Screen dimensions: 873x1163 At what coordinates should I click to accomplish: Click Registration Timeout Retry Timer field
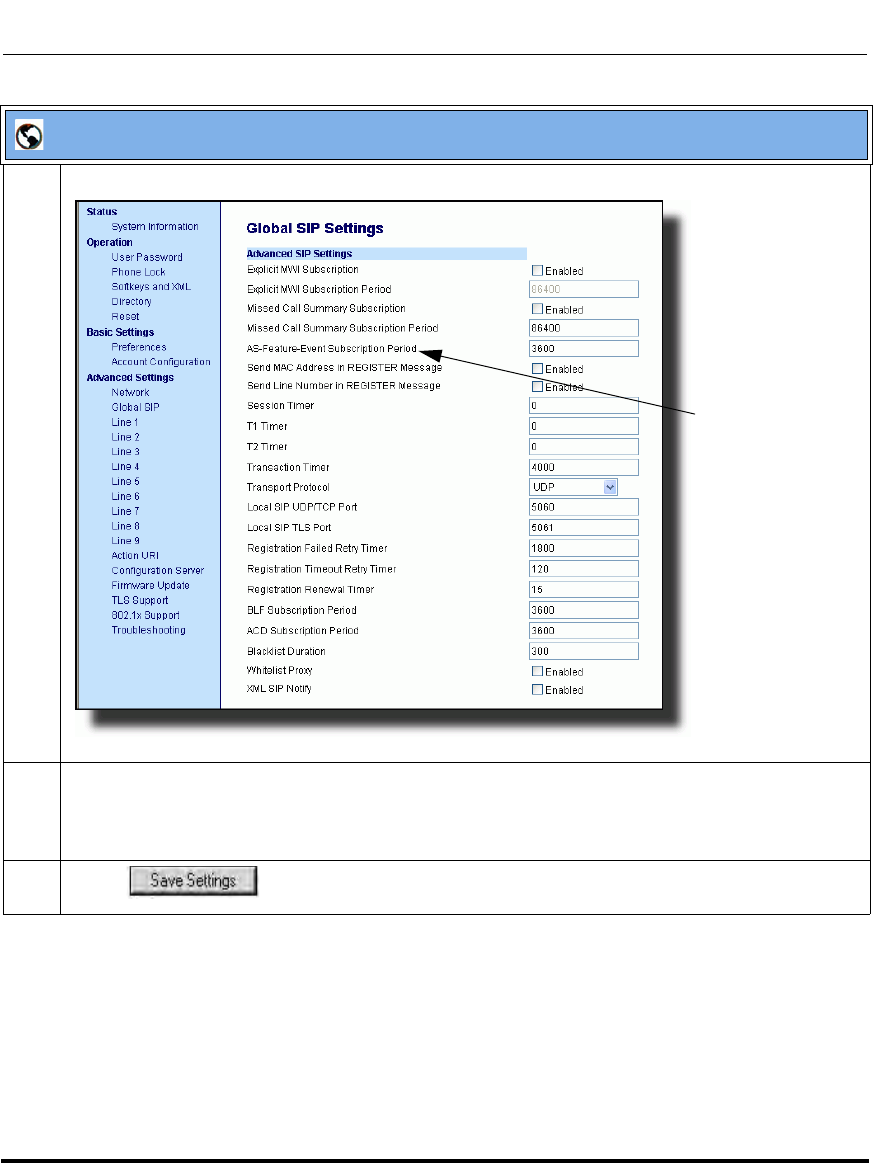584,569
